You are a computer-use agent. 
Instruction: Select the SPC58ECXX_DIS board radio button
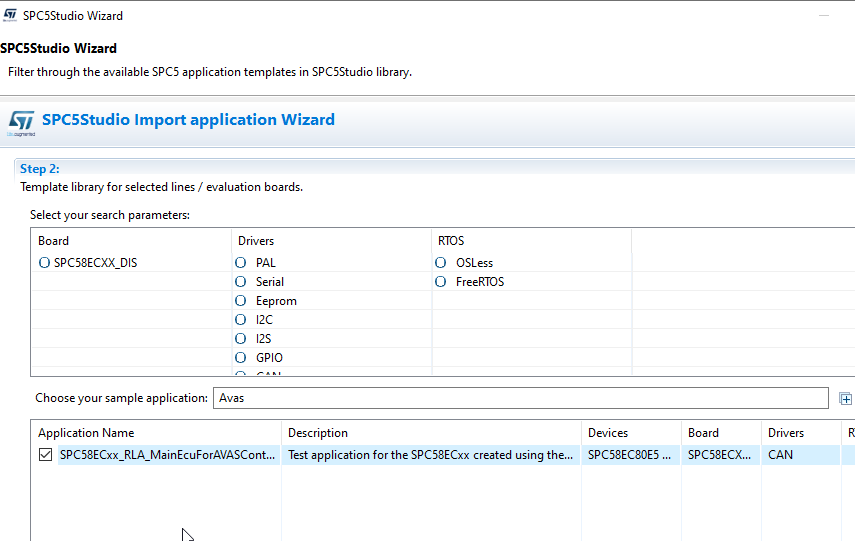44,263
